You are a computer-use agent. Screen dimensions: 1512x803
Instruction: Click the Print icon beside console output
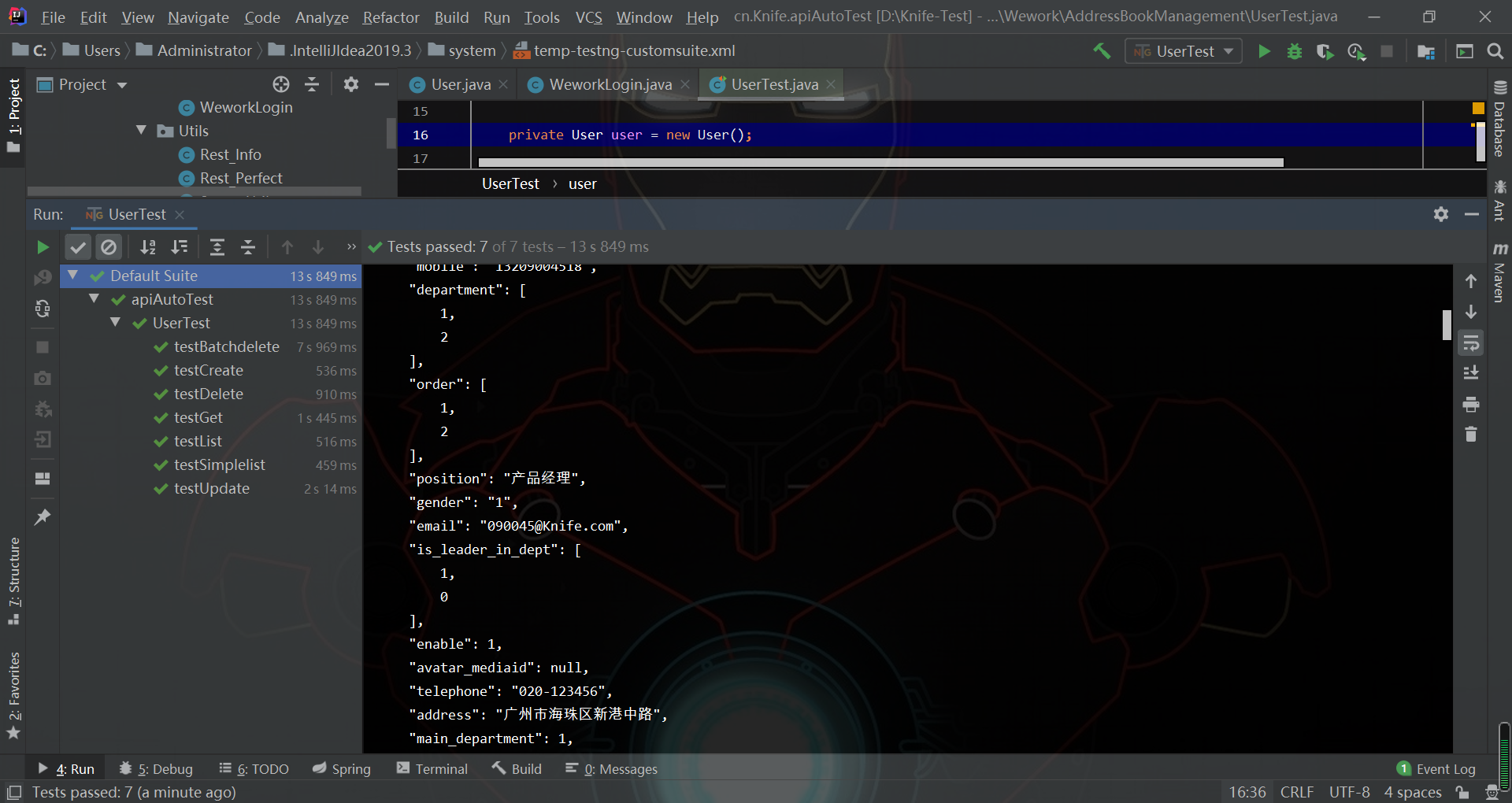[x=1470, y=405]
